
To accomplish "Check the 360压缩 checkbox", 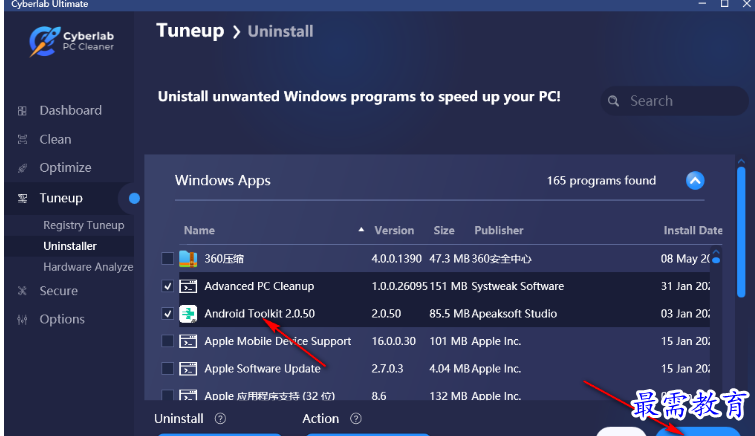I will pyautogui.click(x=167, y=259).
